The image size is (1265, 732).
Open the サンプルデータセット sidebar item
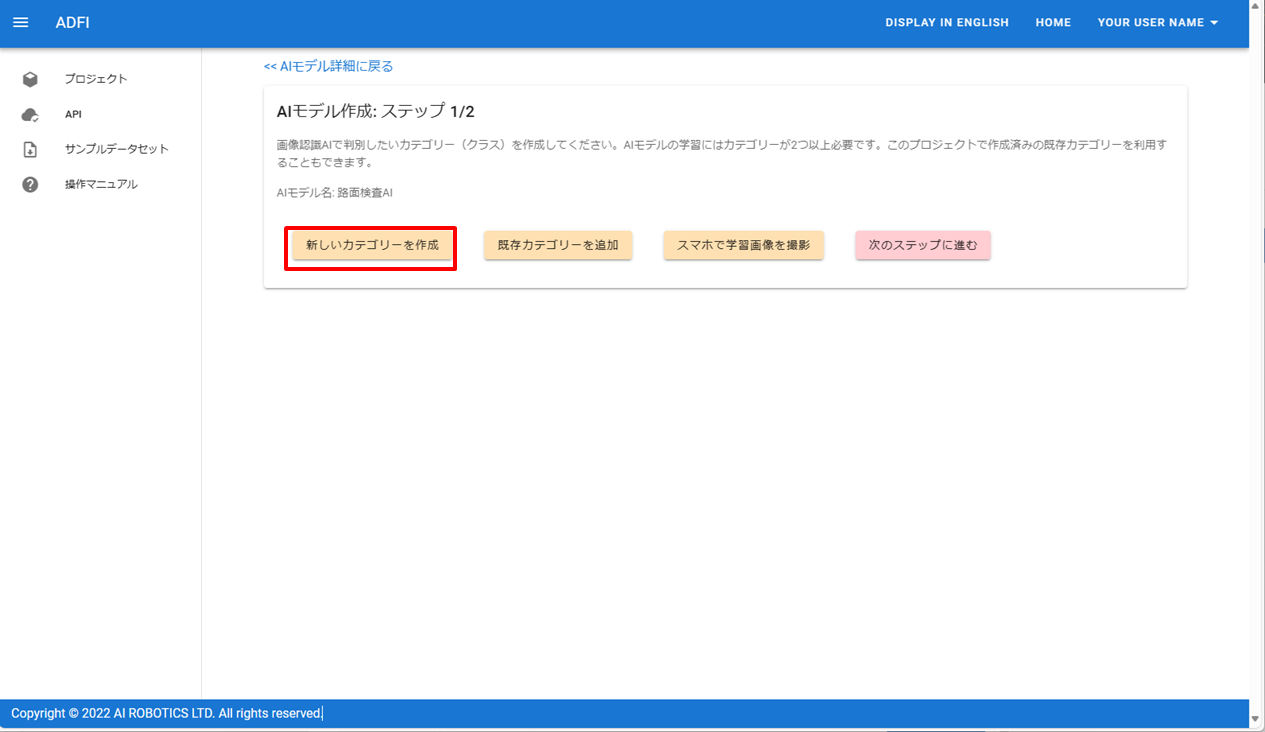pyautogui.click(x=100, y=149)
